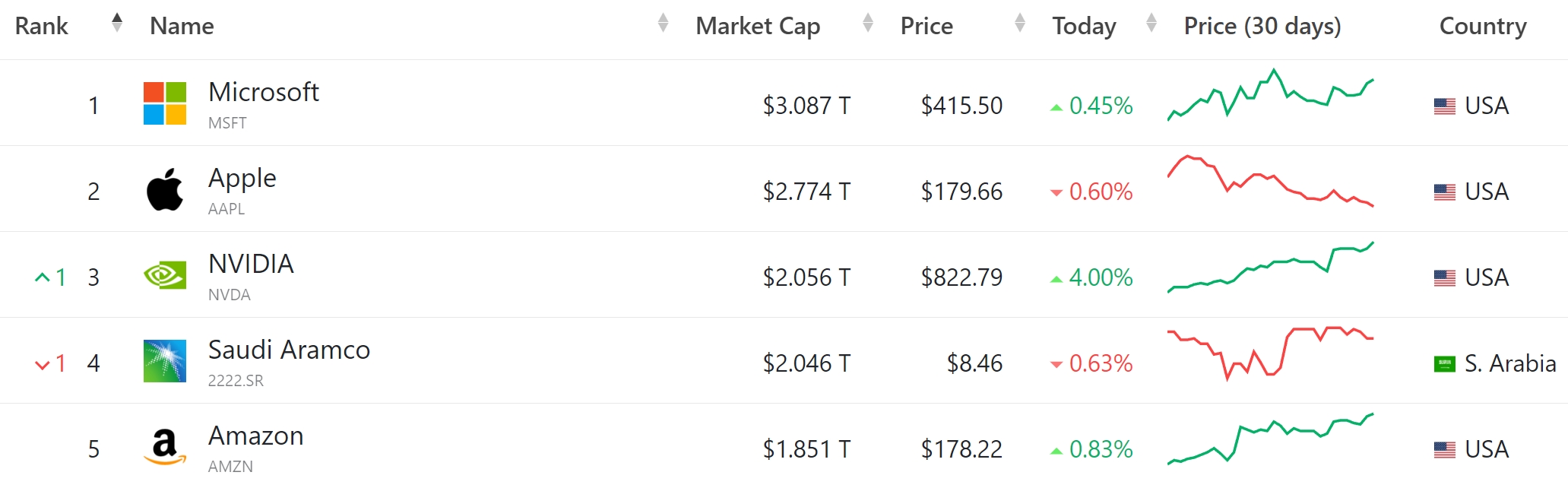1568x488 pixels.
Task: Sort by Market Cap sort arrows
Action: pyautogui.click(x=868, y=23)
